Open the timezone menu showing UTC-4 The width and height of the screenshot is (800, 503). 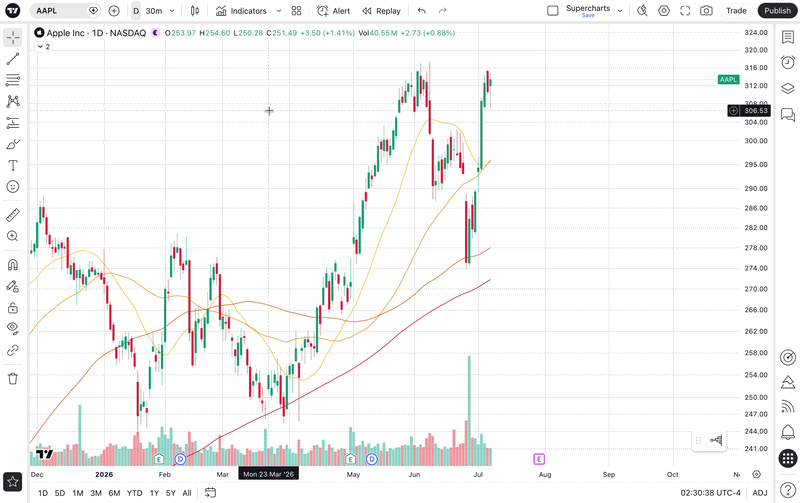pos(710,493)
